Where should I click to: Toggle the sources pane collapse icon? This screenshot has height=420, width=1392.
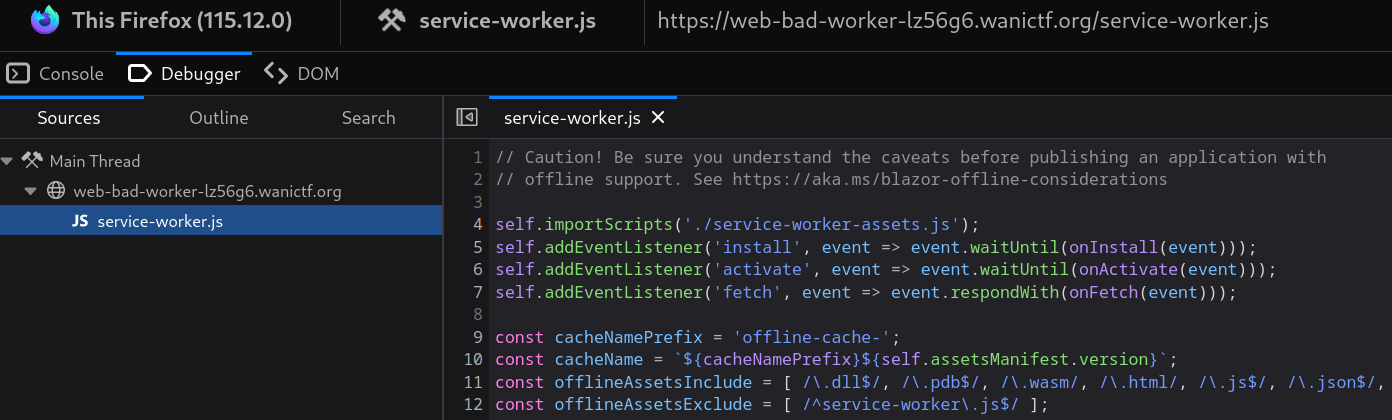466,118
